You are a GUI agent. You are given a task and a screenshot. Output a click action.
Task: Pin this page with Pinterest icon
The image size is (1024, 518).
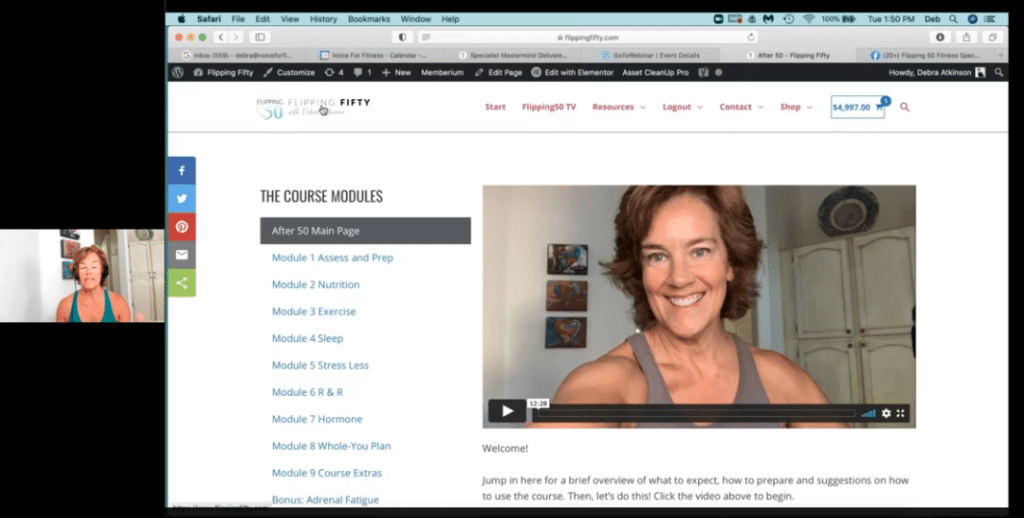[x=182, y=227]
